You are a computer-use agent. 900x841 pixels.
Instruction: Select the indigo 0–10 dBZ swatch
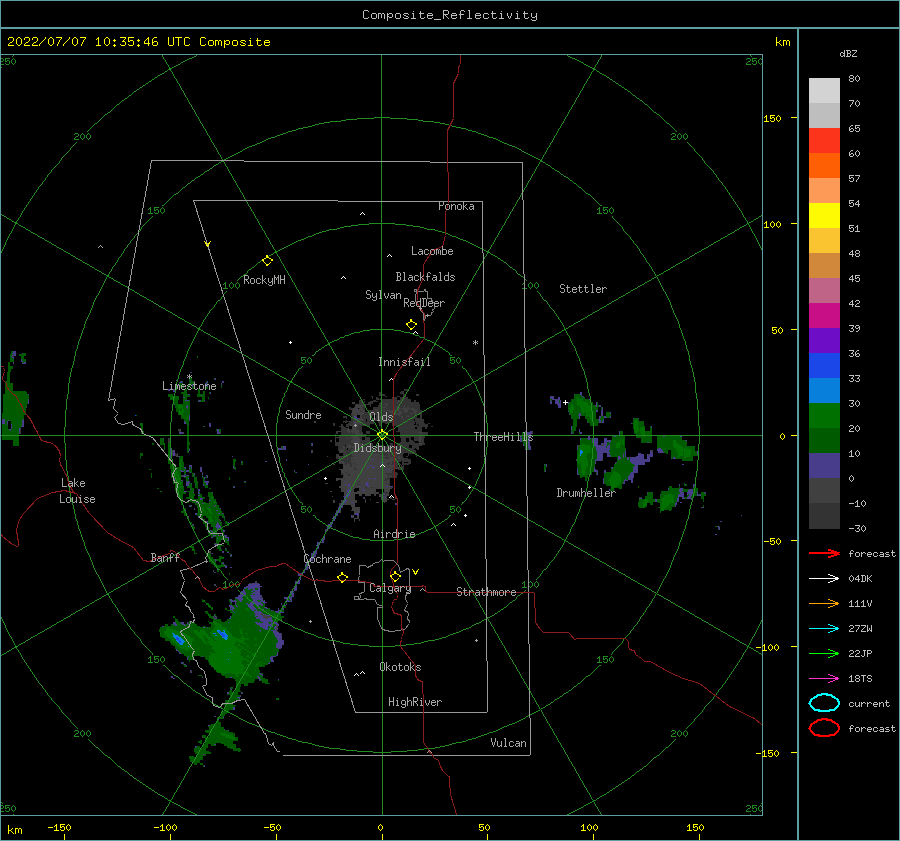[x=824, y=465]
